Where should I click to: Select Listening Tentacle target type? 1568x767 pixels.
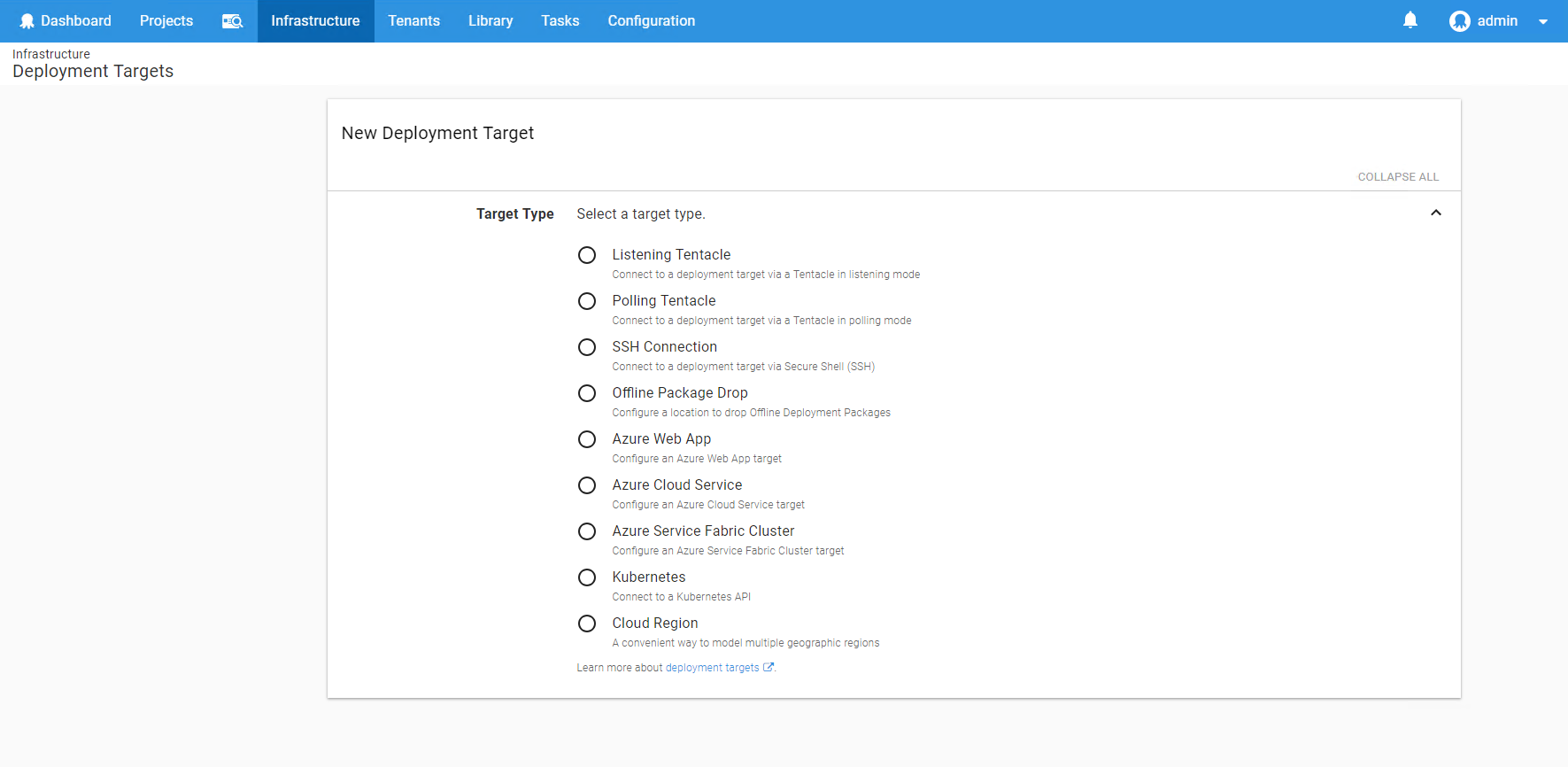click(587, 255)
